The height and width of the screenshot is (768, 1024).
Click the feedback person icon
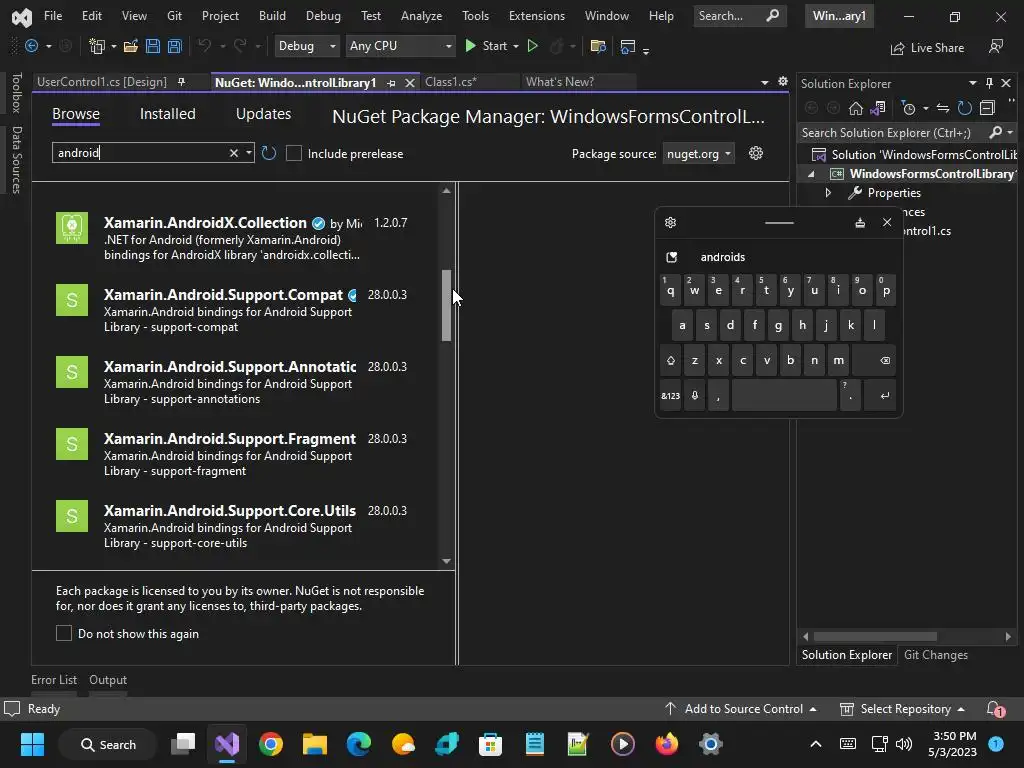(996, 46)
